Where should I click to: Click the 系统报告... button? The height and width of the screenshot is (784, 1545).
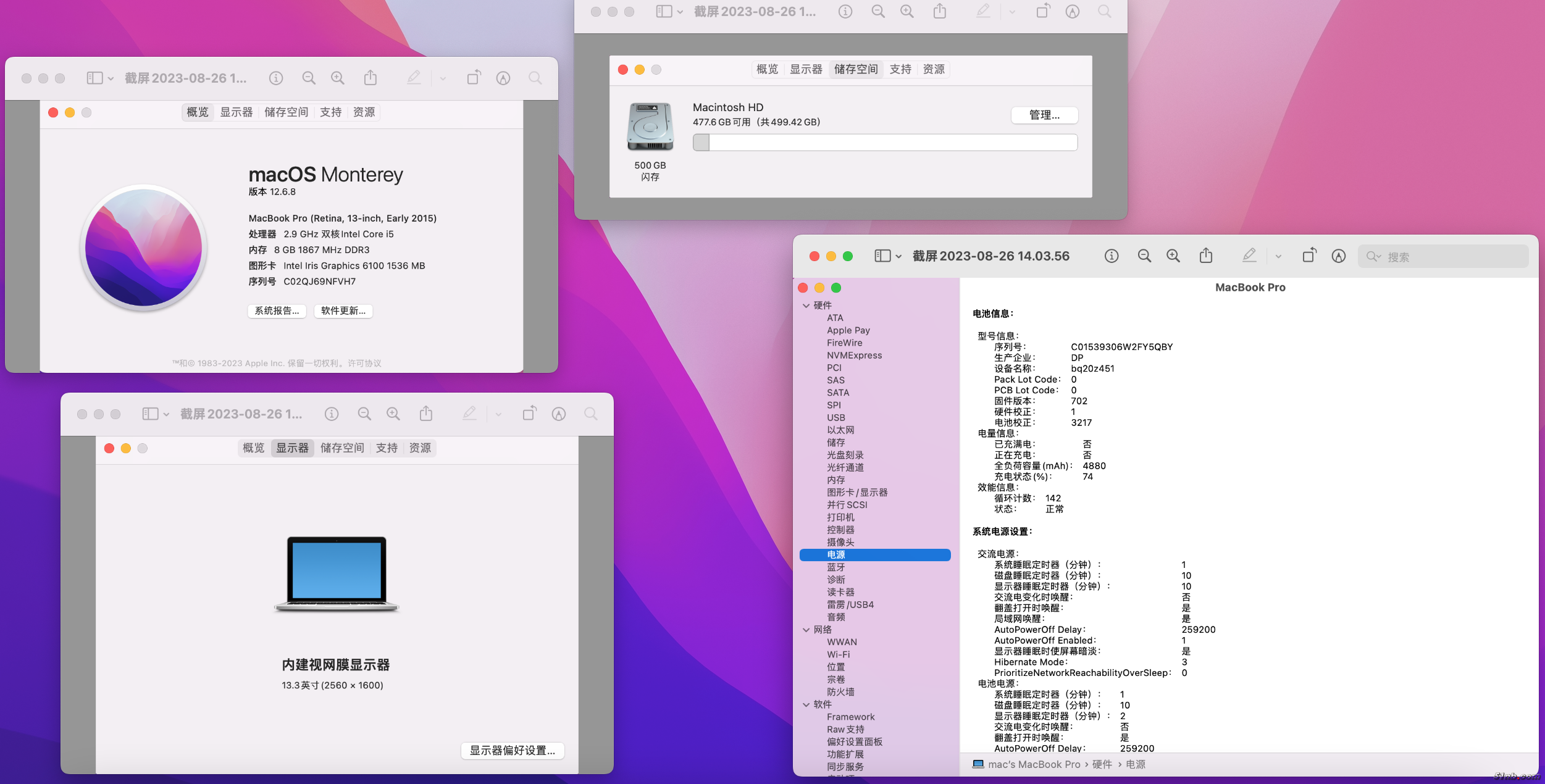coord(277,311)
